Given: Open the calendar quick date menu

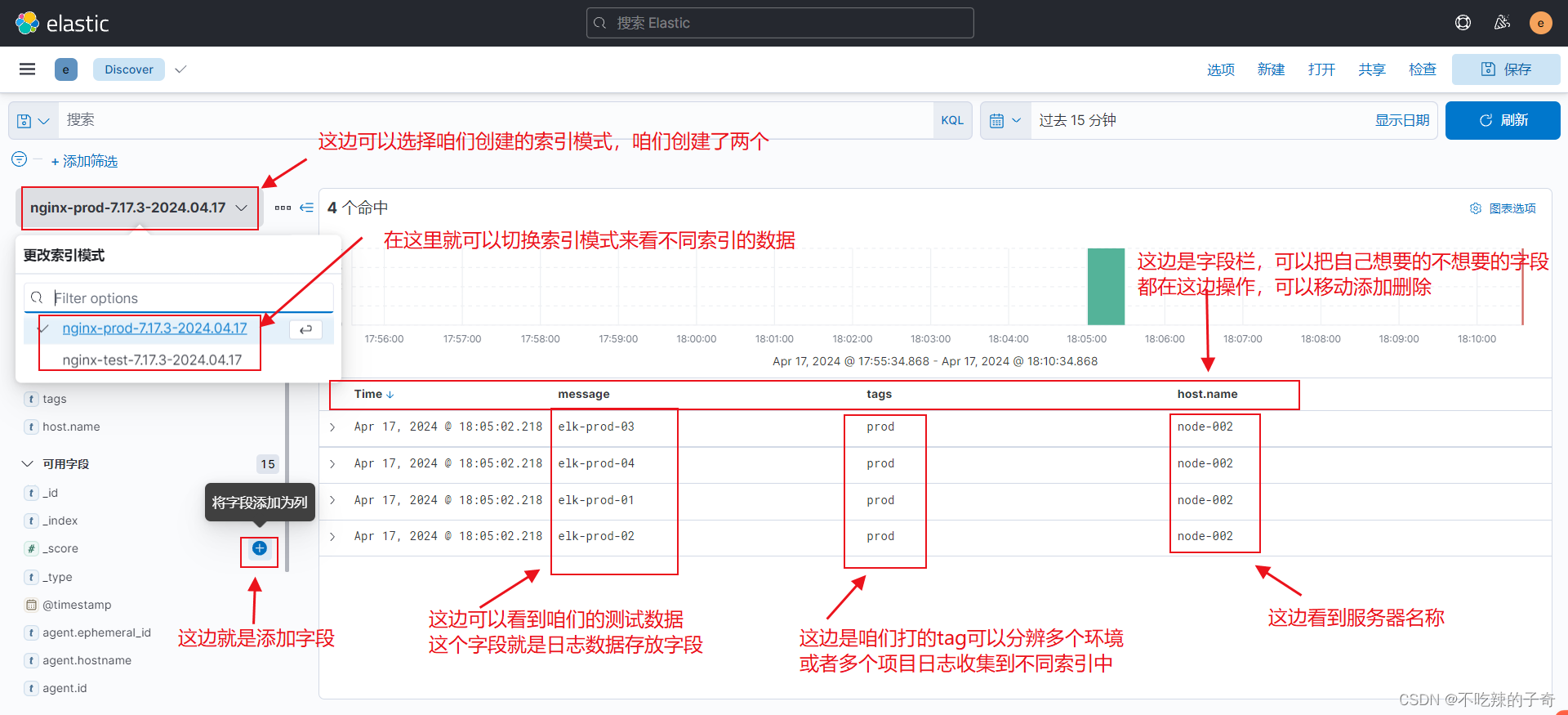Looking at the screenshot, I should tap(1005, 121).
